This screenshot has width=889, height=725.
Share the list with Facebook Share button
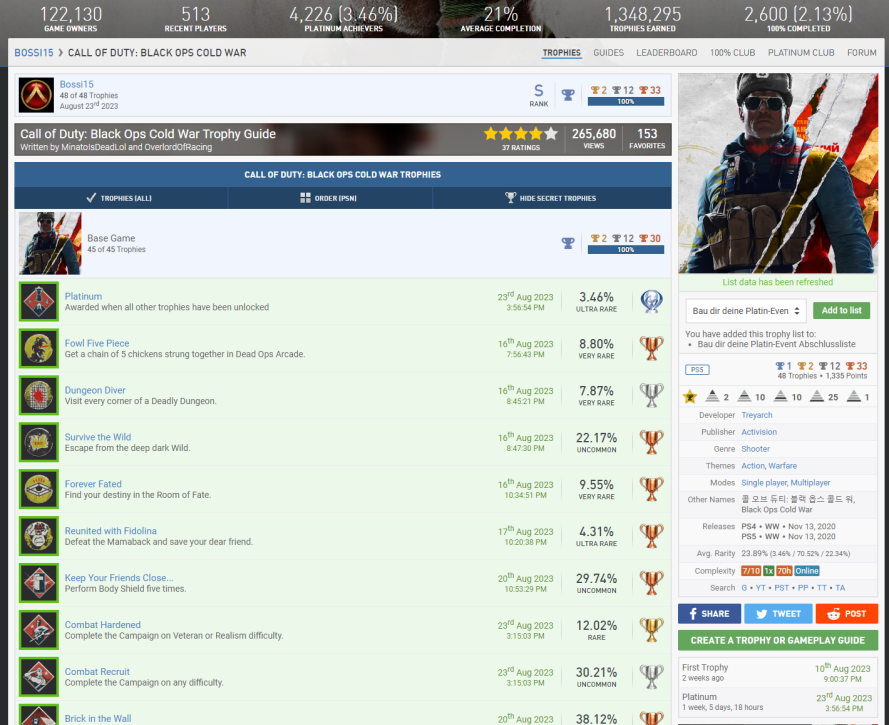pos(709,614)
